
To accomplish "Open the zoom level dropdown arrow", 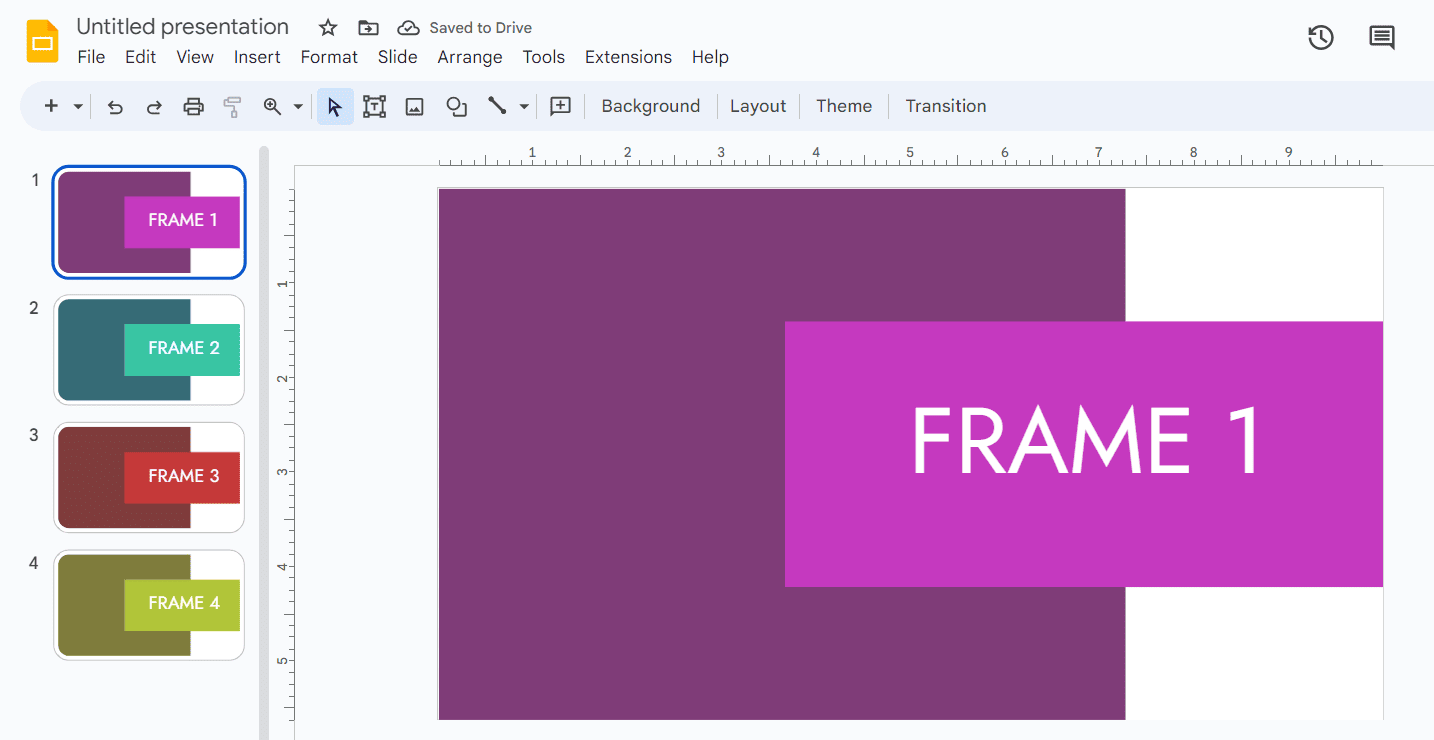I will (x=298, y=107).
